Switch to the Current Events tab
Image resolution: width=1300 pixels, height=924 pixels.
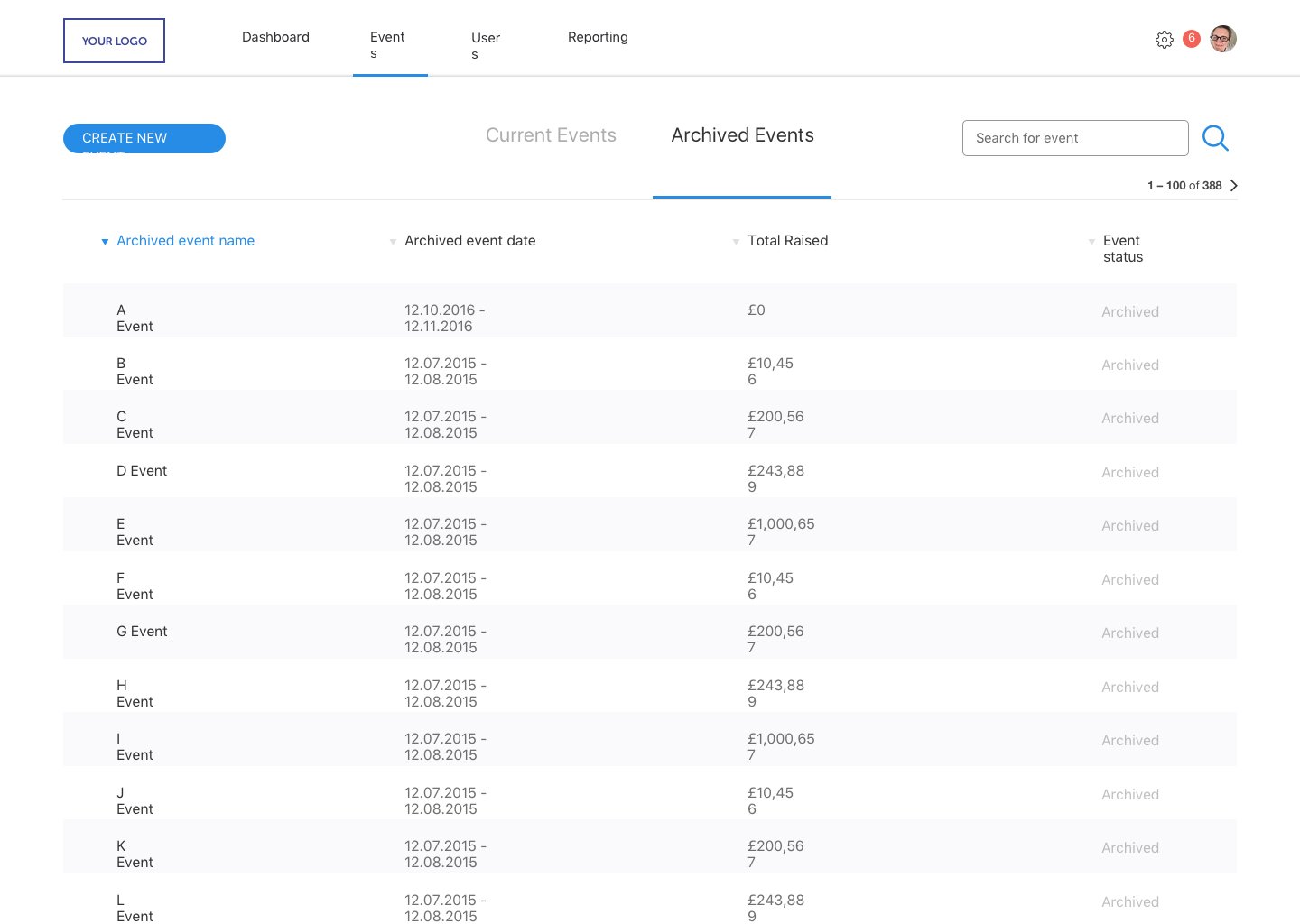551,135
